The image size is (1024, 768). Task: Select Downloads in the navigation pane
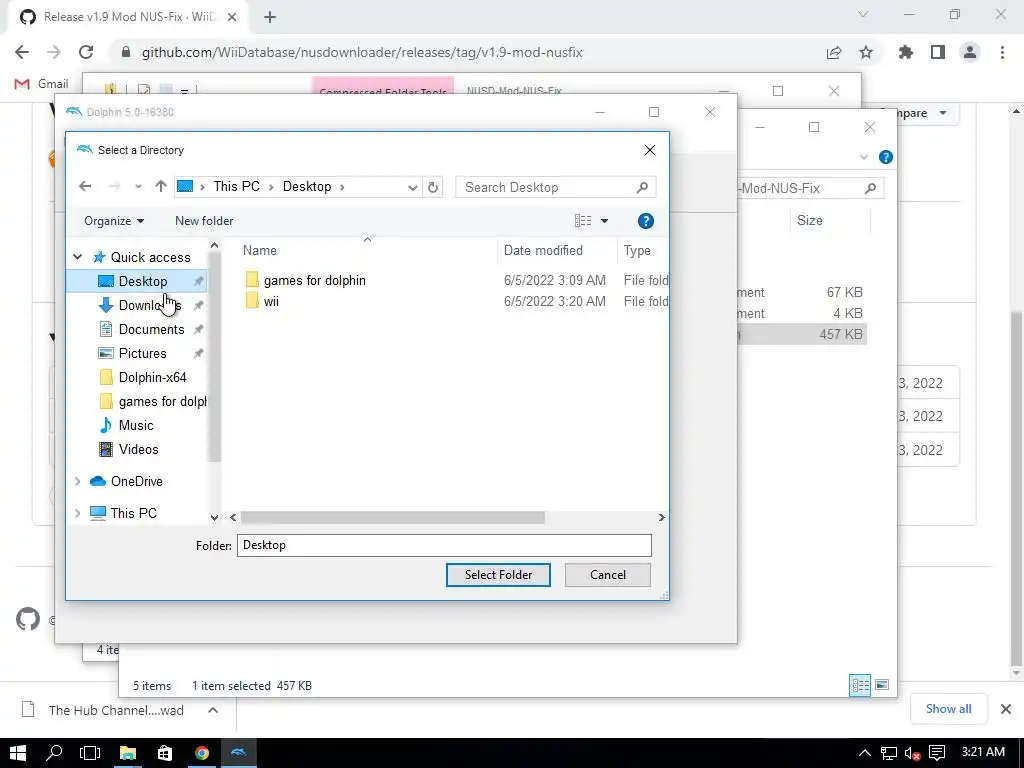click(x=150, y=306)
